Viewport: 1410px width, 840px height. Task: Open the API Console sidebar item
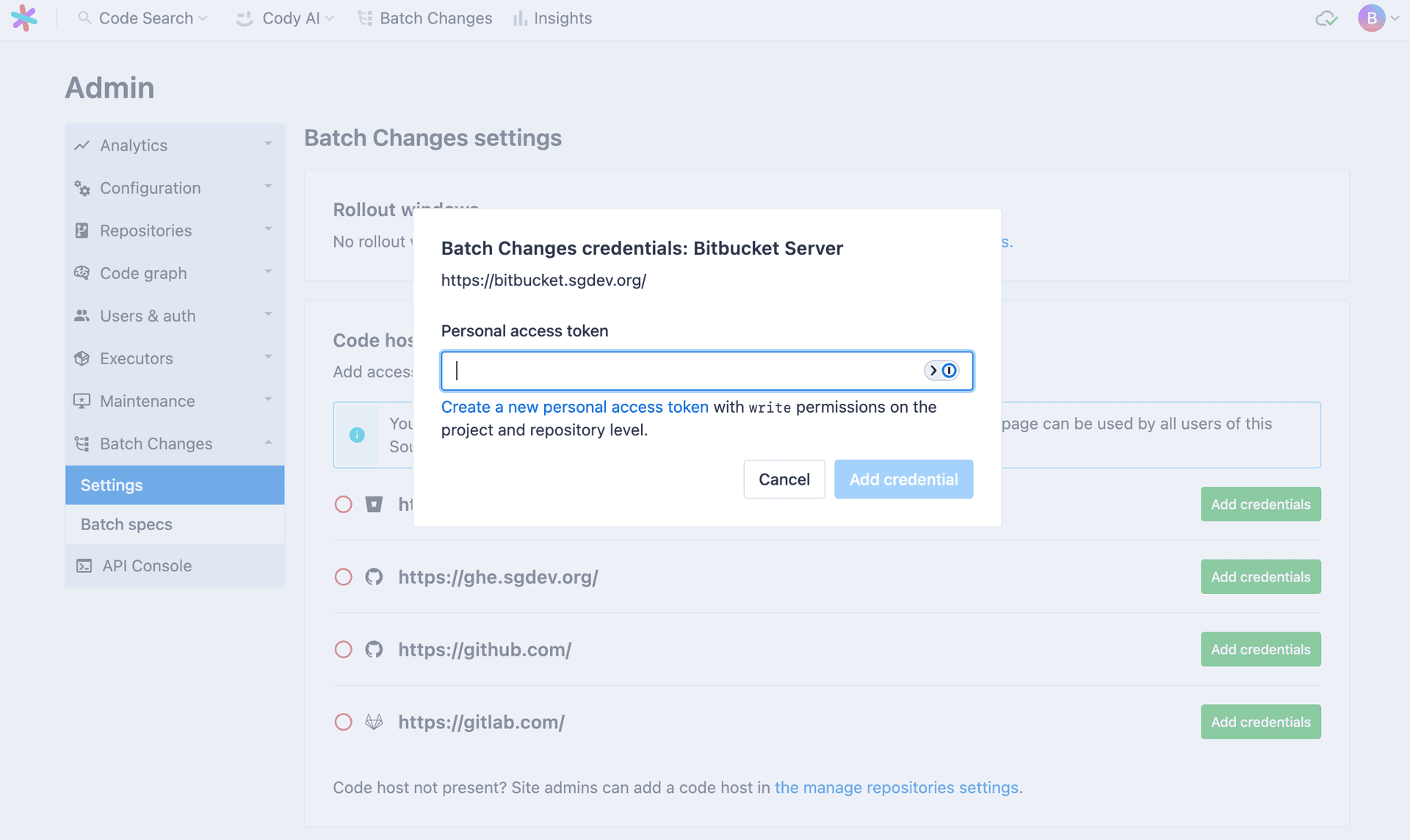175,566
